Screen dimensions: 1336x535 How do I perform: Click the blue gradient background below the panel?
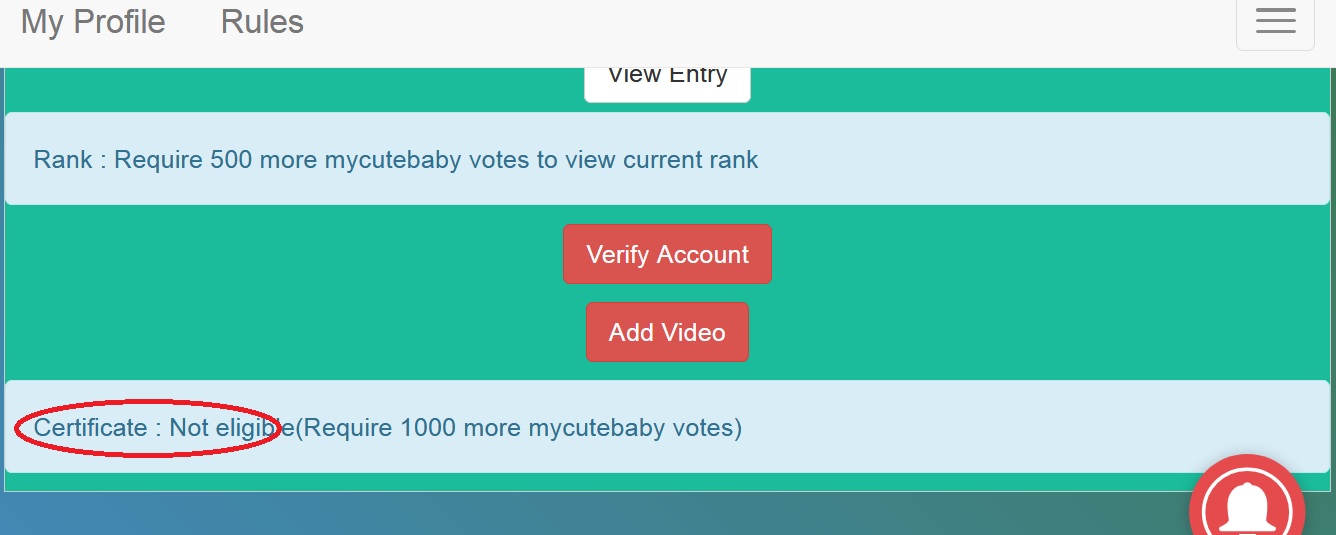[500, 515]
